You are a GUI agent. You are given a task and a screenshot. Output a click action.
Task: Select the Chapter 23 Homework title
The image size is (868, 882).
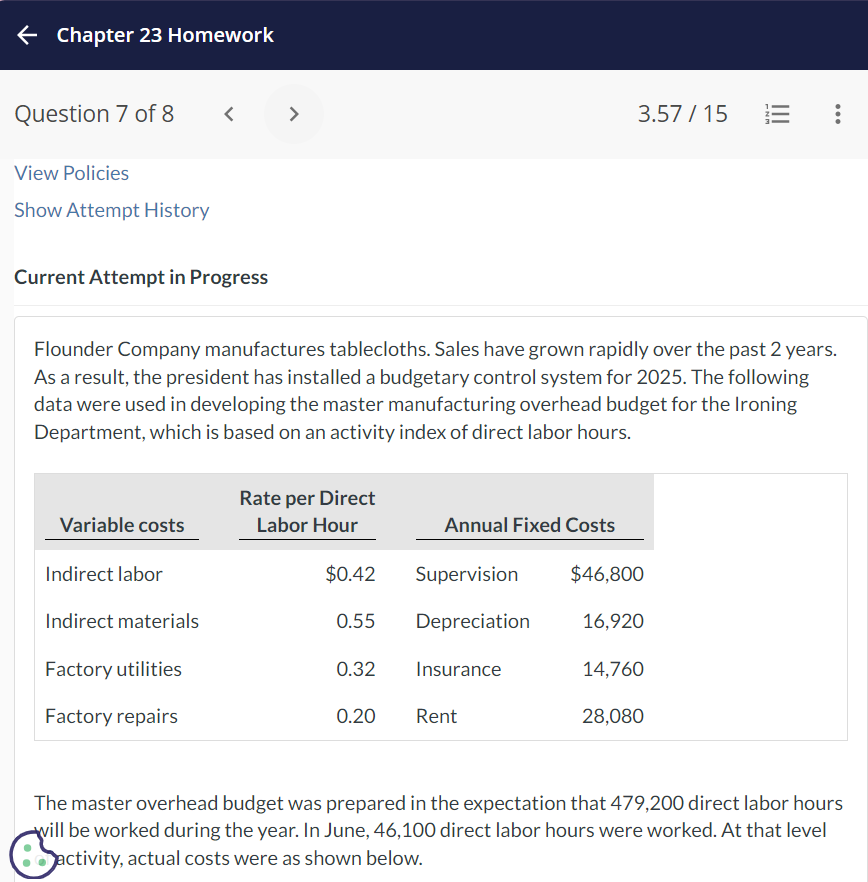(x=166, y=35)
